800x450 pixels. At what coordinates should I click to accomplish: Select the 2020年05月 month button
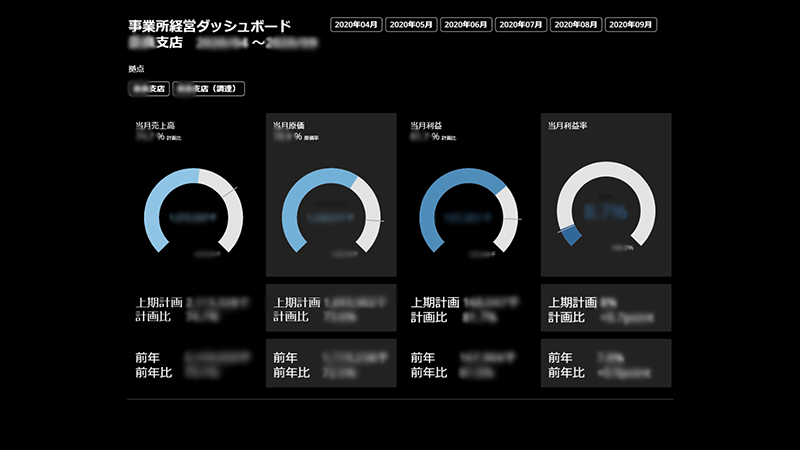(x=411, y=24)
